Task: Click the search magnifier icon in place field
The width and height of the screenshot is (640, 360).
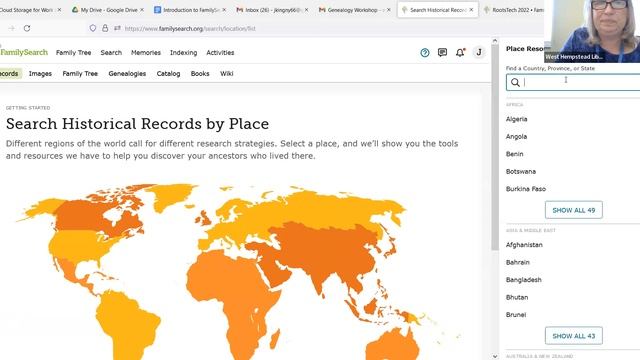Action: point(515,82)
